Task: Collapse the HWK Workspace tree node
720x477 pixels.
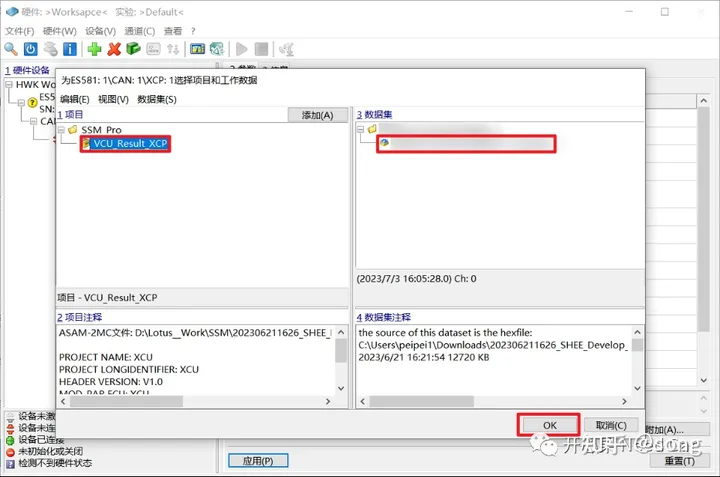Action: (9, 84)
